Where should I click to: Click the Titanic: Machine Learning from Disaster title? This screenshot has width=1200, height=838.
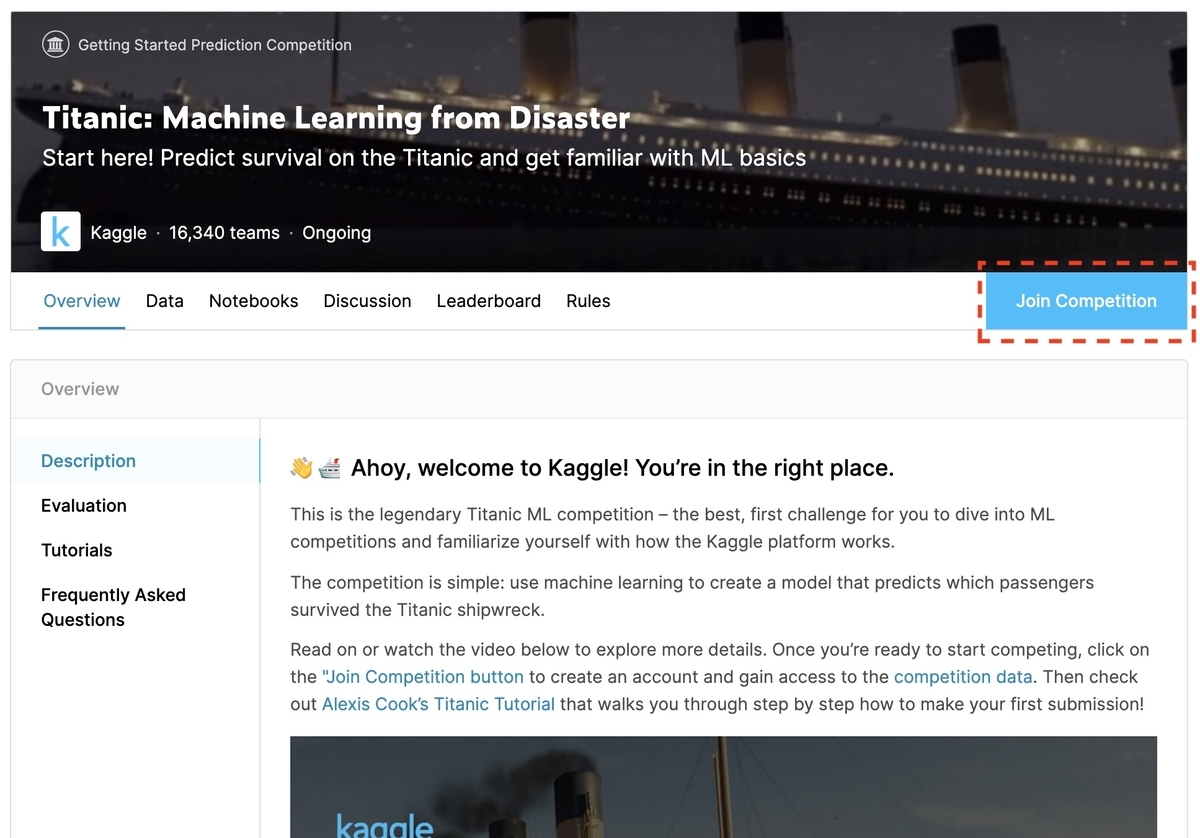click(336, 118)
